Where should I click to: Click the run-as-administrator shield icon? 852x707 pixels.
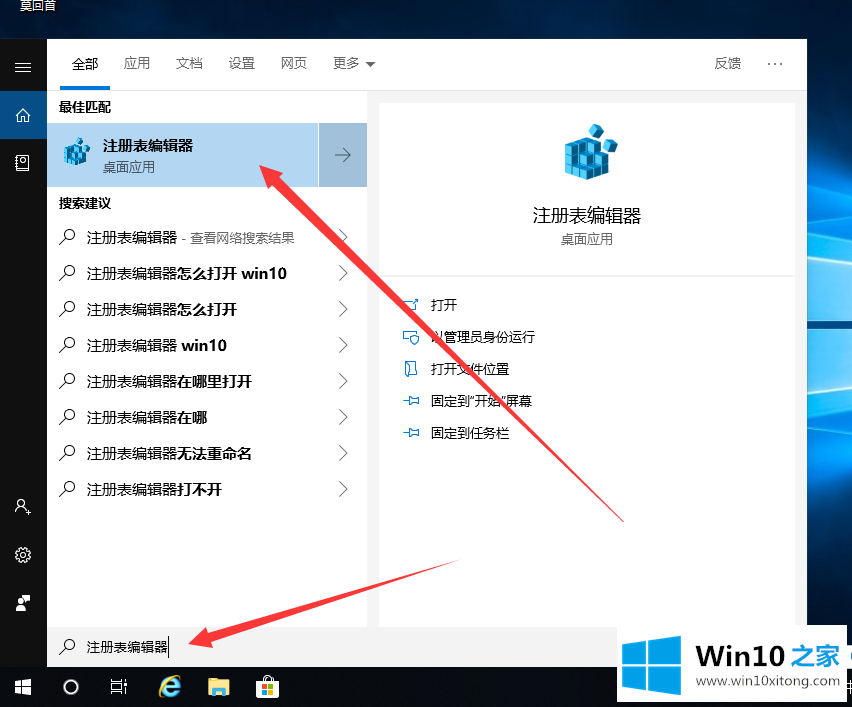pyautogui.click(x=411, y=337)
